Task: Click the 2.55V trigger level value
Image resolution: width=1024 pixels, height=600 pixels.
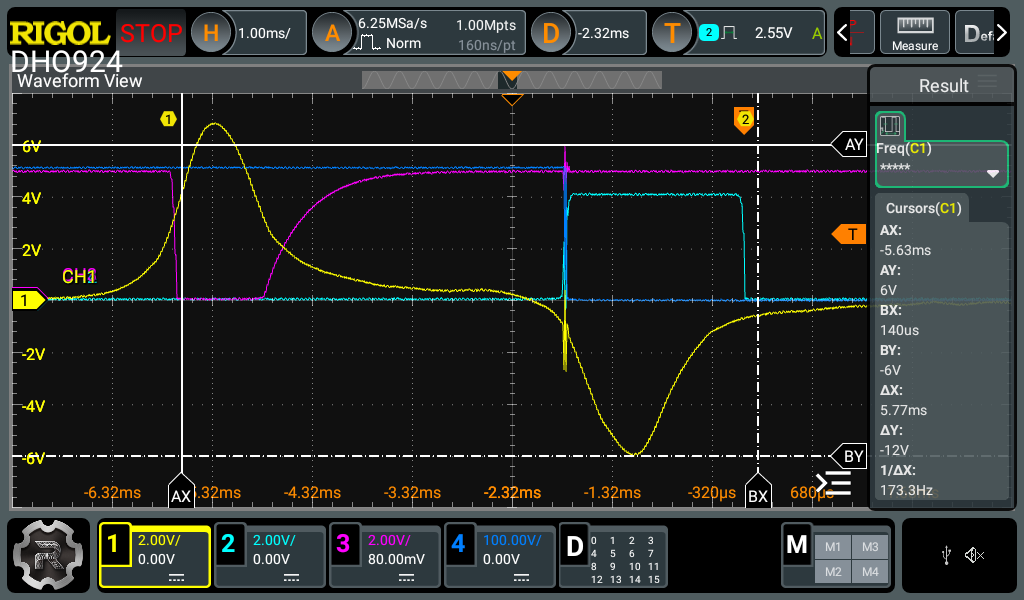Action: [x=773, y=33]
